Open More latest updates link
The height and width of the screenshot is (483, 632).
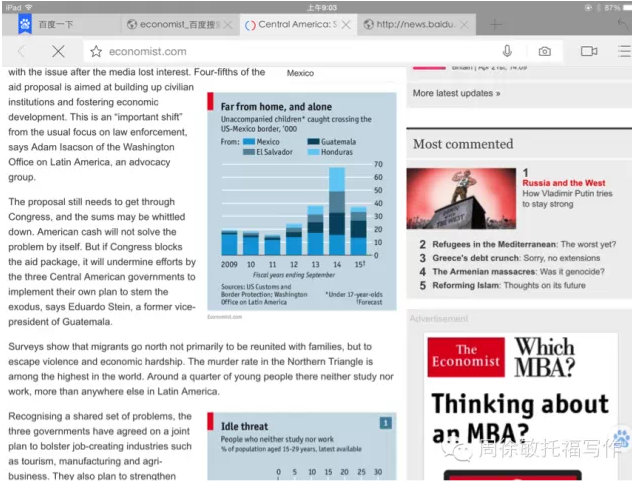pos(456,93)
